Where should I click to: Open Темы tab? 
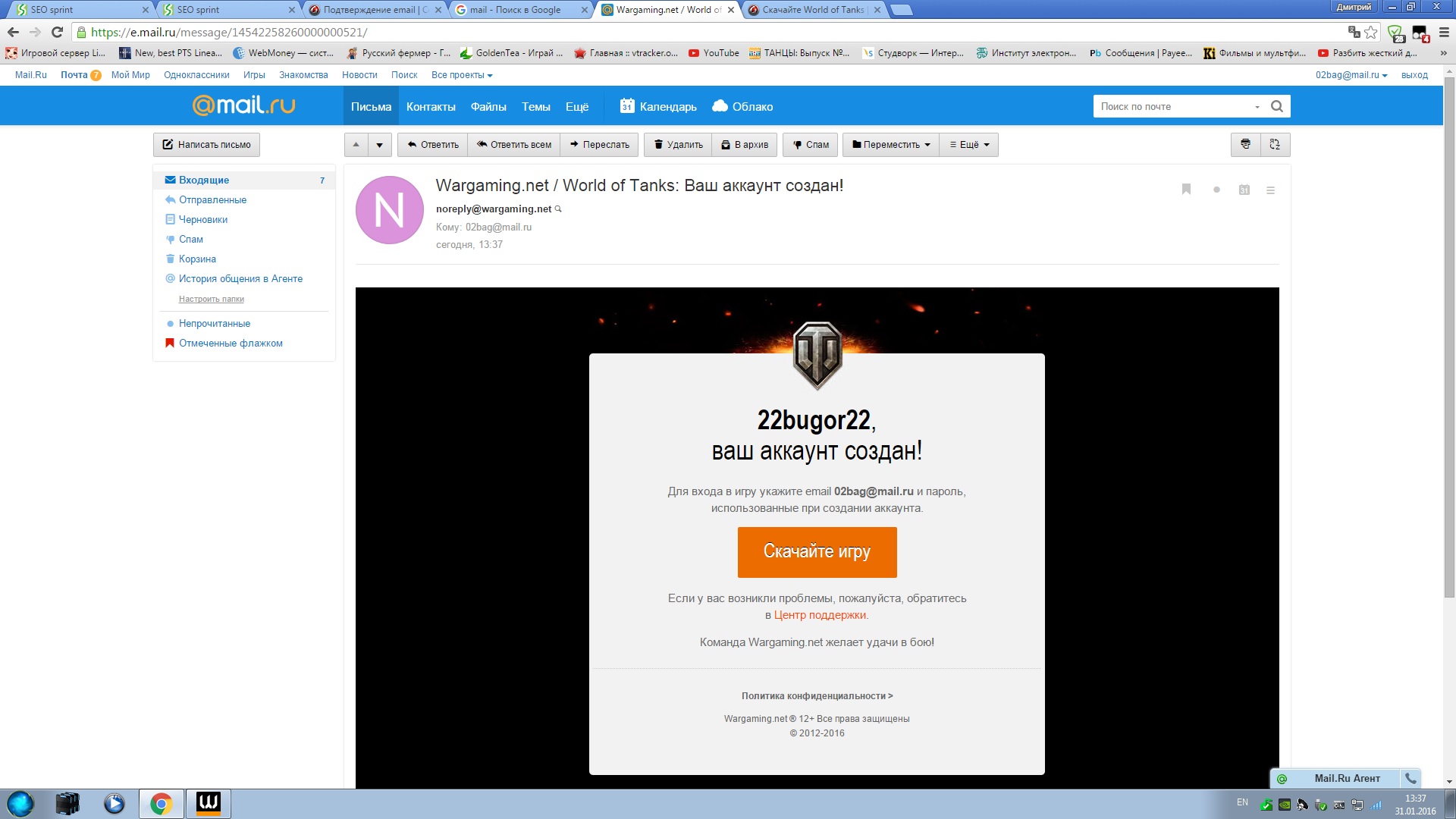[535, 106]
